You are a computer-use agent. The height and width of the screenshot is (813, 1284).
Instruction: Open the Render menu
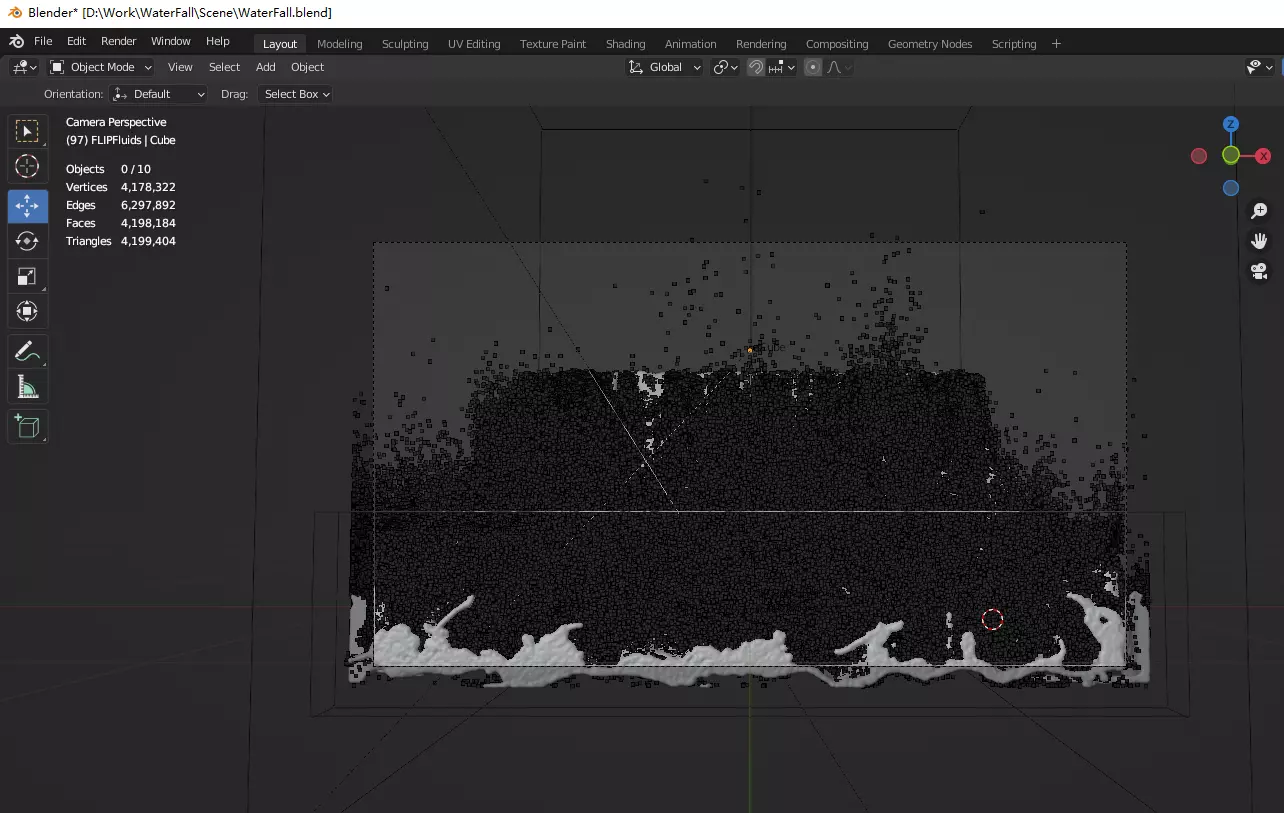click(119, 41)
